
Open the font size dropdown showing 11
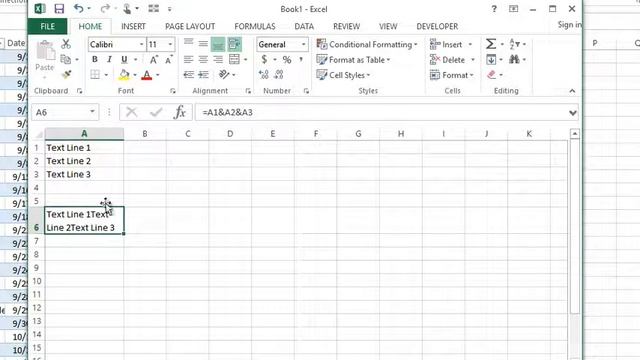[x=170, y=44]
